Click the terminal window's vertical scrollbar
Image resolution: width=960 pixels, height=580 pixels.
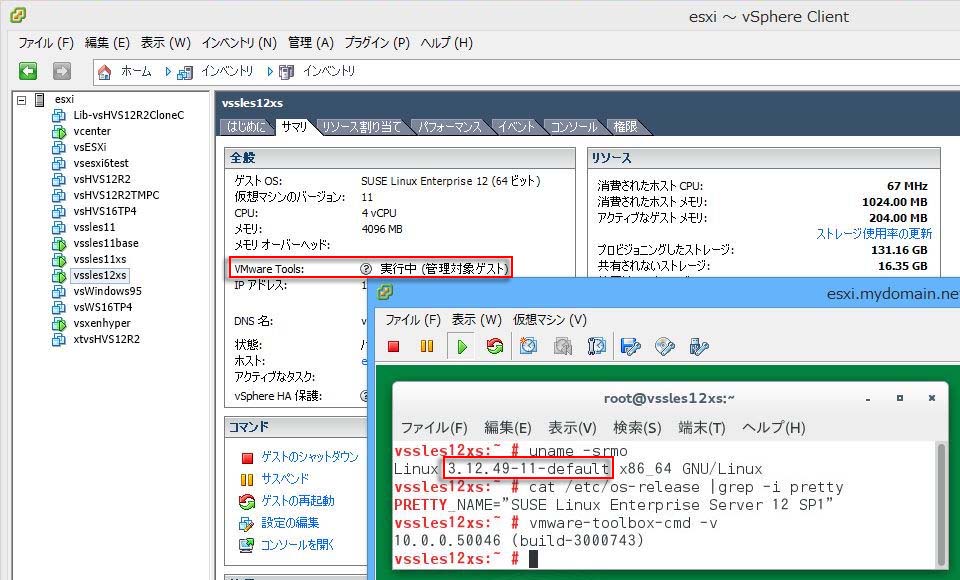pos(942,504)
